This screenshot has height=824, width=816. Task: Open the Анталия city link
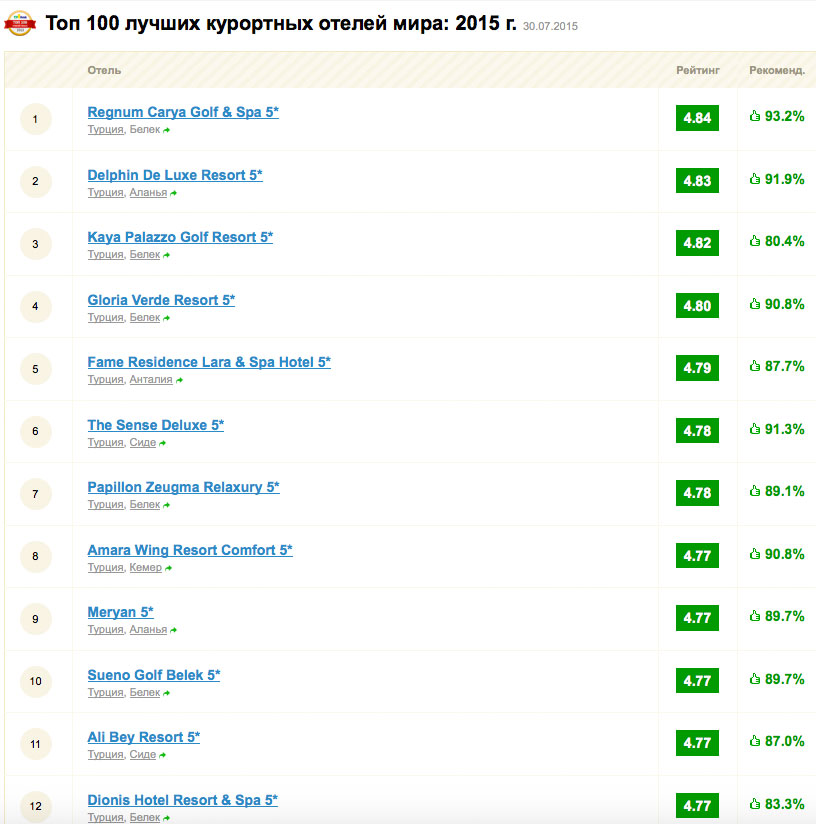pos(151,379)
